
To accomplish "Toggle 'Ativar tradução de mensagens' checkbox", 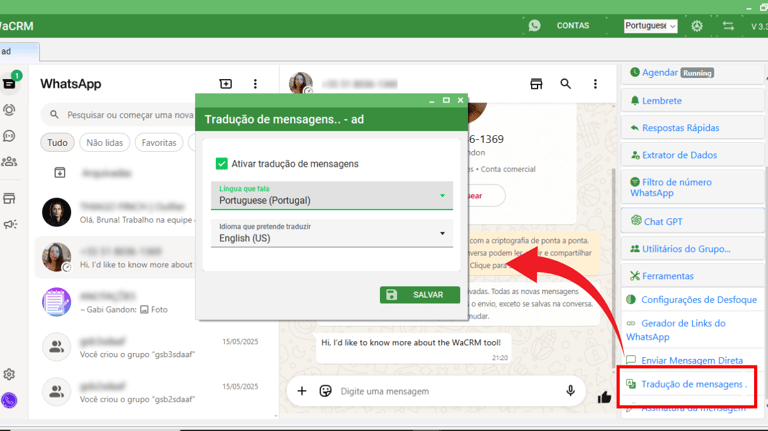I will [x=221, y=164].
